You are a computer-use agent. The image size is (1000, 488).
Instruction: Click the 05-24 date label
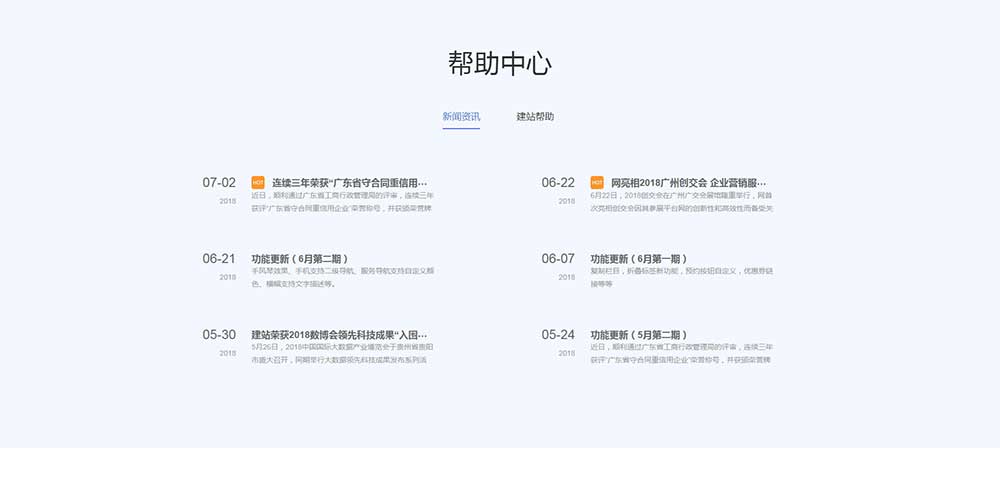tap(558, 335)
